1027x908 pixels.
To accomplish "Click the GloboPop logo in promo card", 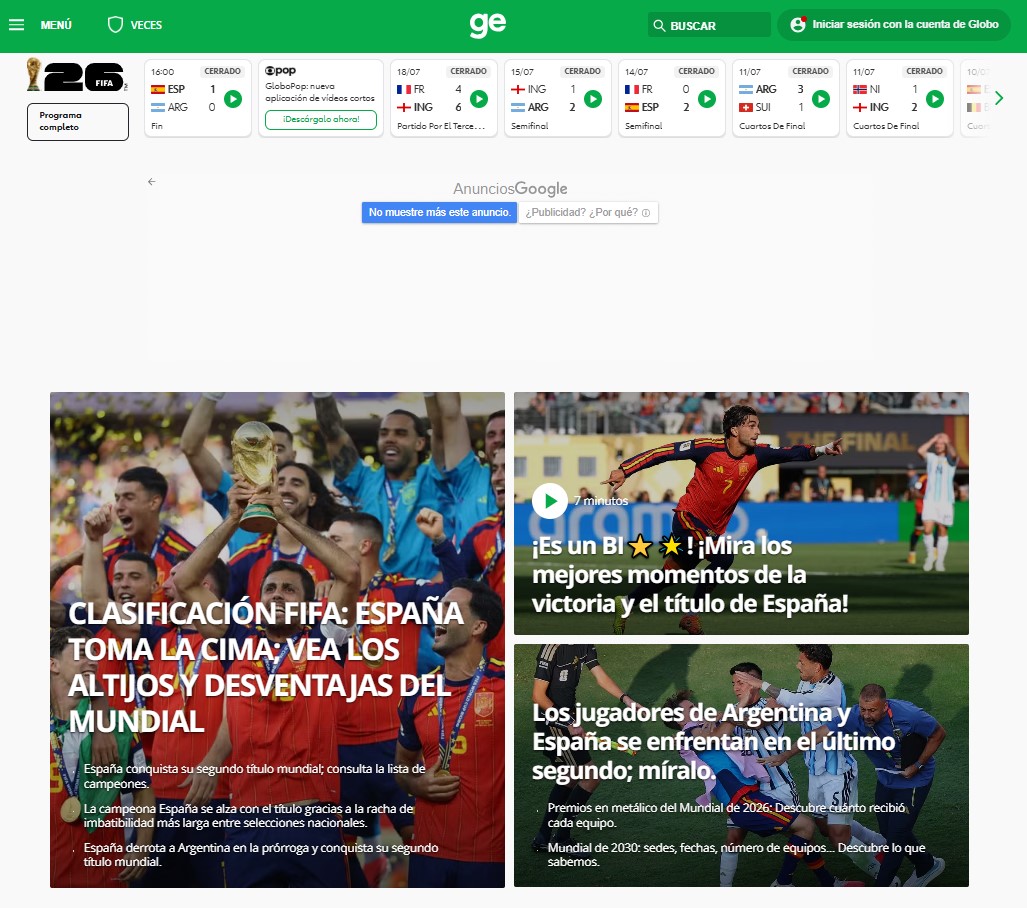I will (x=280, y=71).
